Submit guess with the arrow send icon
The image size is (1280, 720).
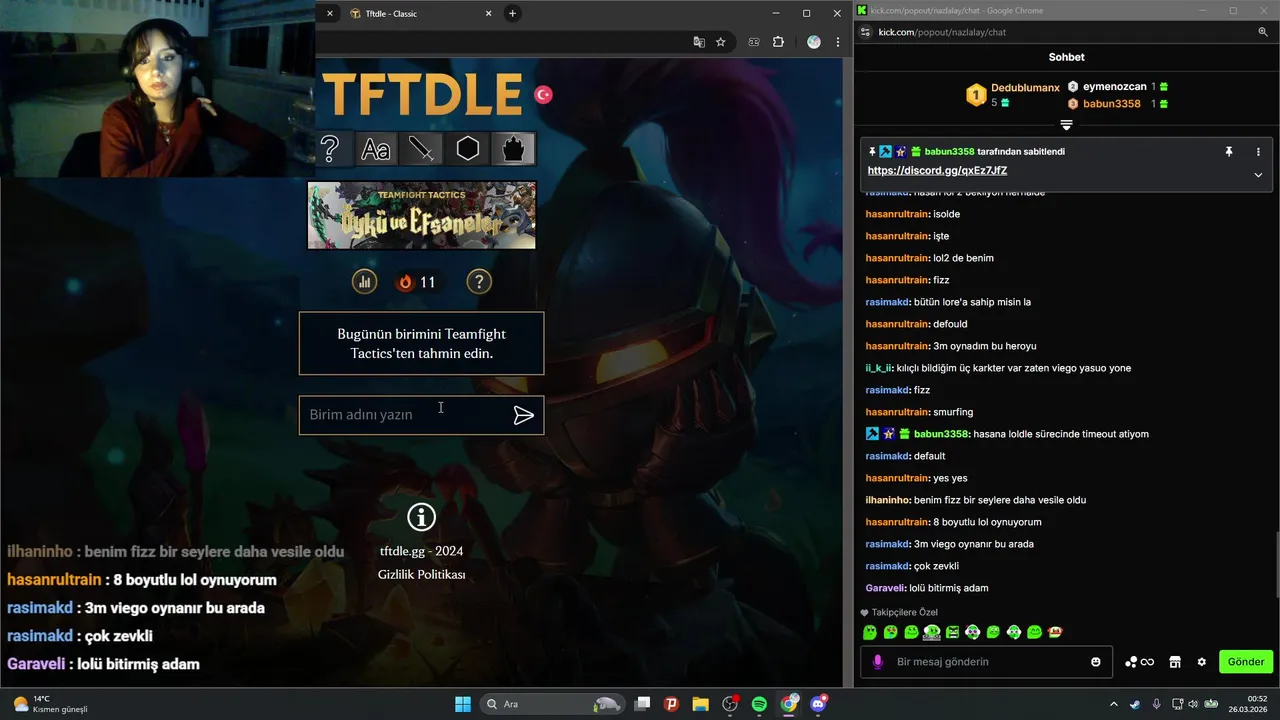pyautogui.click(x=523, y=415)
